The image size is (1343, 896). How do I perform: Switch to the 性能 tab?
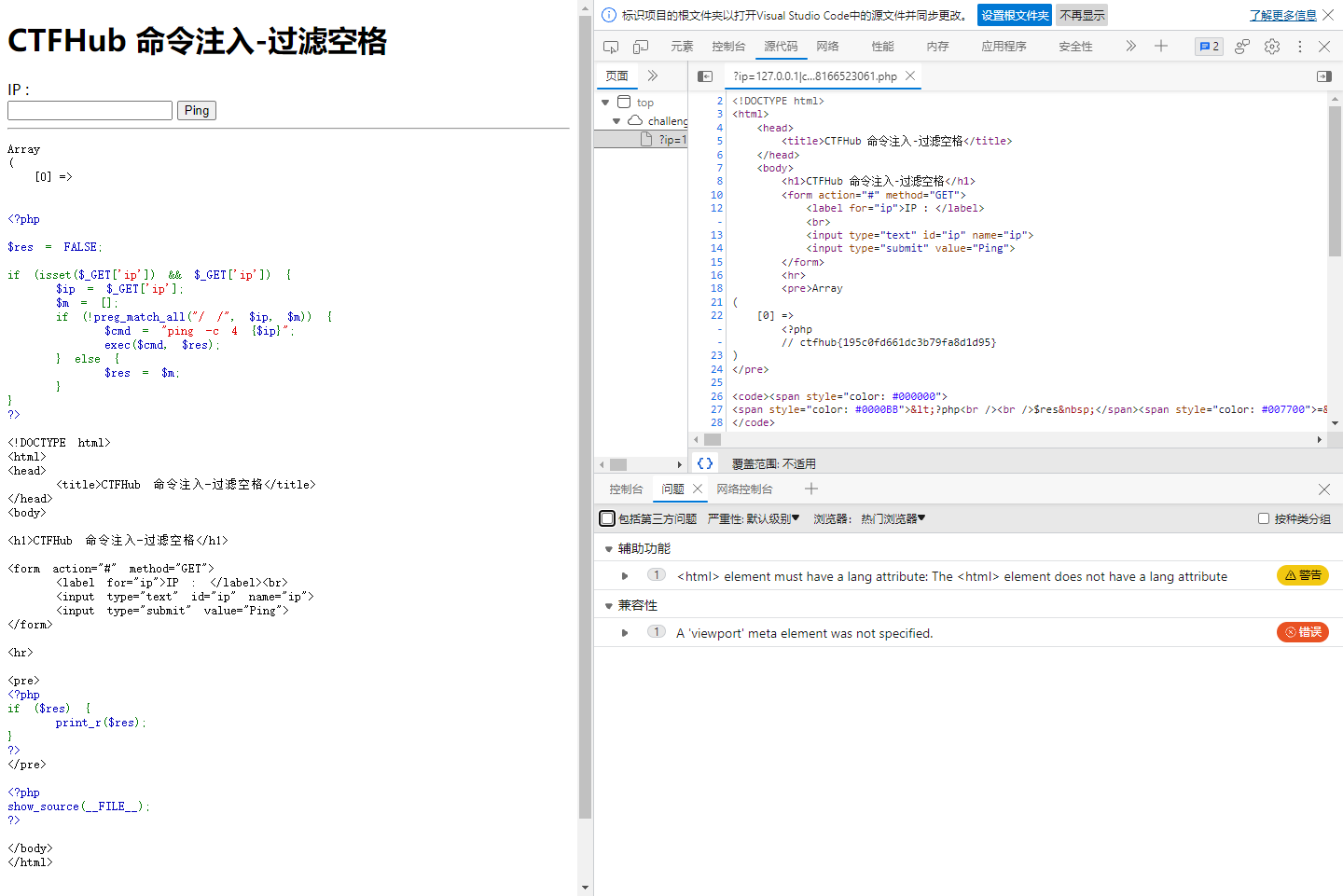click(x=882, y=47)
